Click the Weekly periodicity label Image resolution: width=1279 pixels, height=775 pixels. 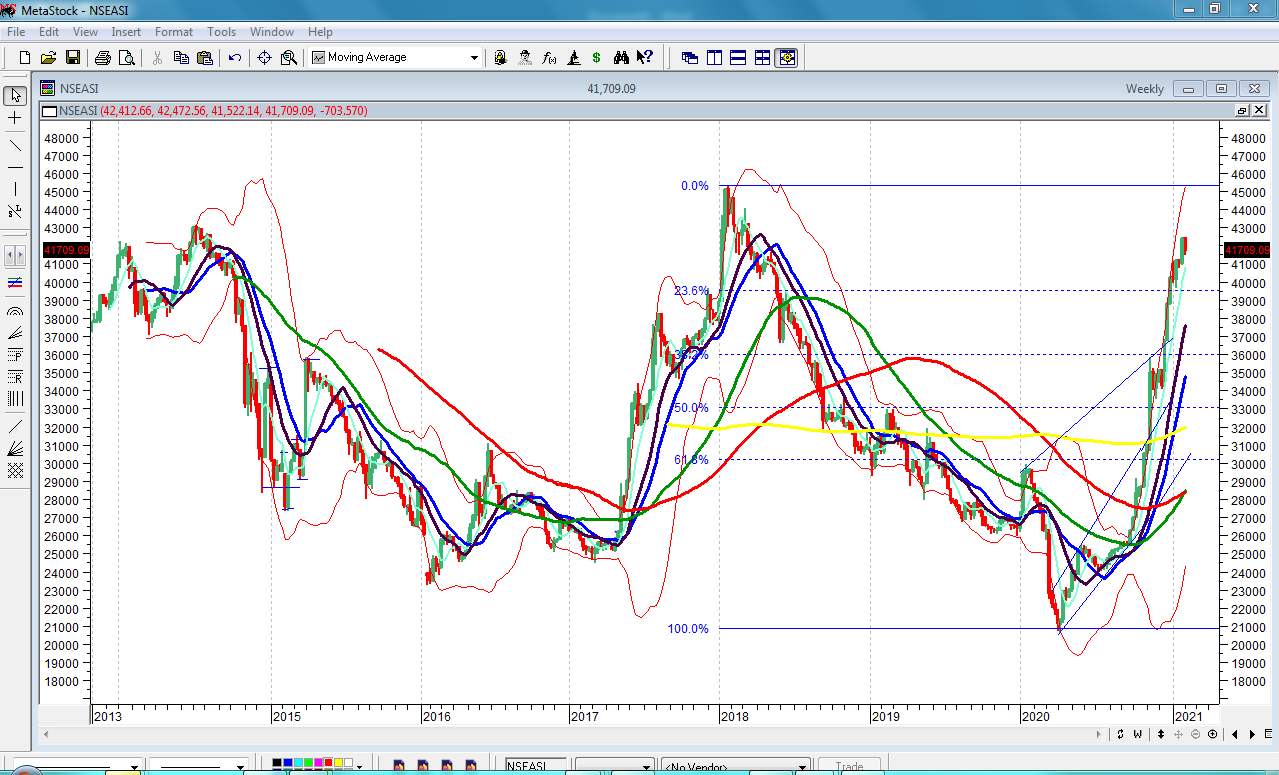click(x=1144, y=89)
